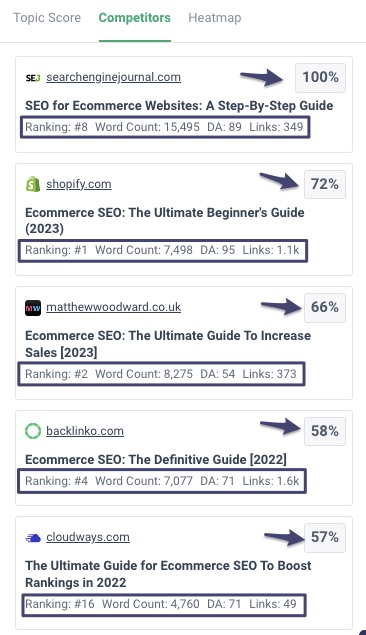Click the Cloudways cloud logo icon
This screenshot has width=366, height=635.
[x=33, y=538]
